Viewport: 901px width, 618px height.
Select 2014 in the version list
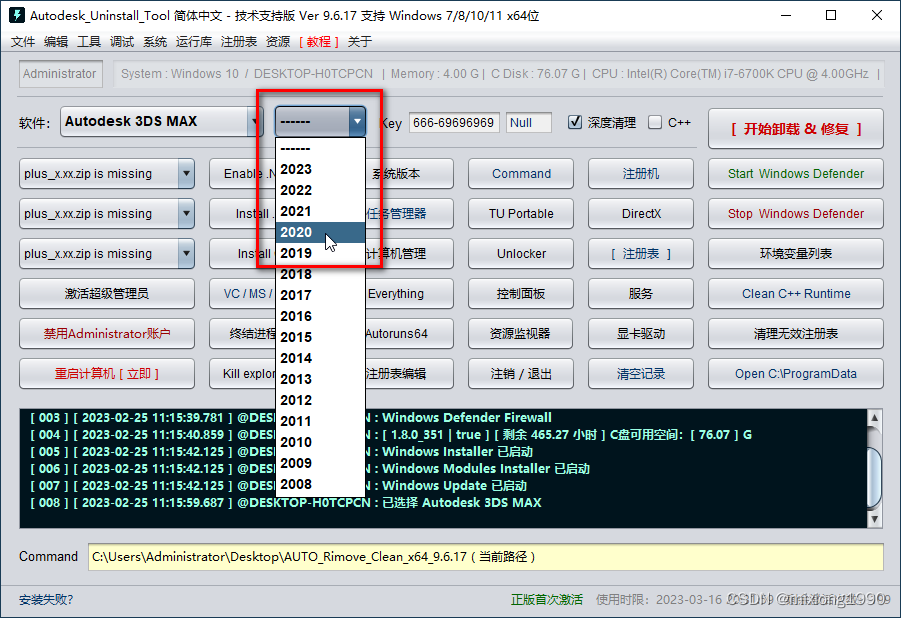320,358
